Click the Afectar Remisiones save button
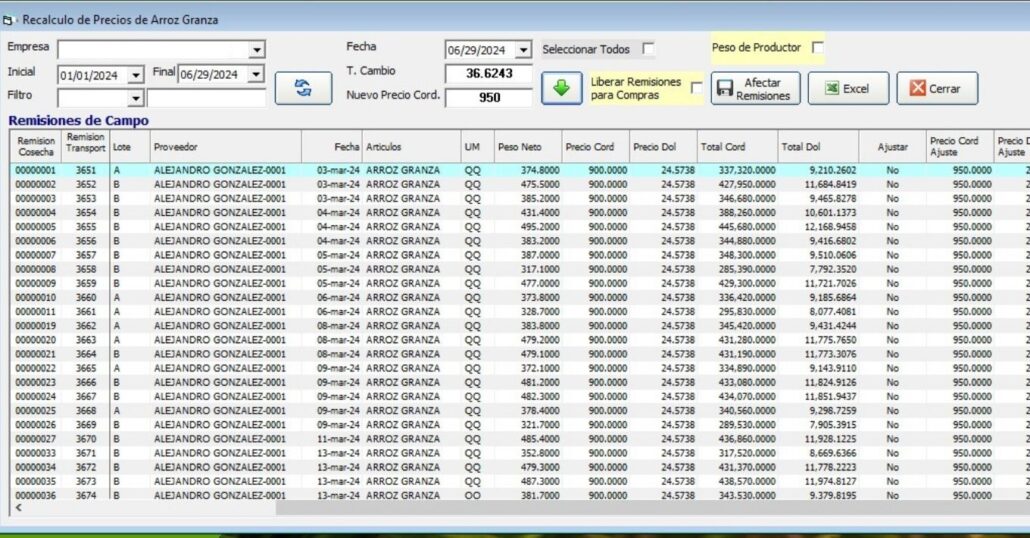The height and width of the screenshot is (538, 1030). (755, 89)
